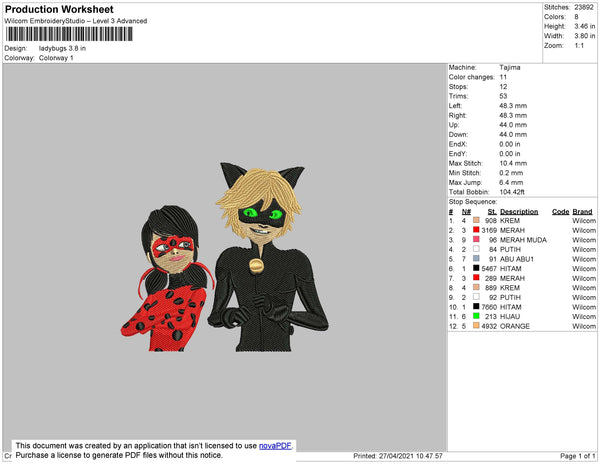Click the 'N#' column header

pyautogui.click(x=466, y=212)
